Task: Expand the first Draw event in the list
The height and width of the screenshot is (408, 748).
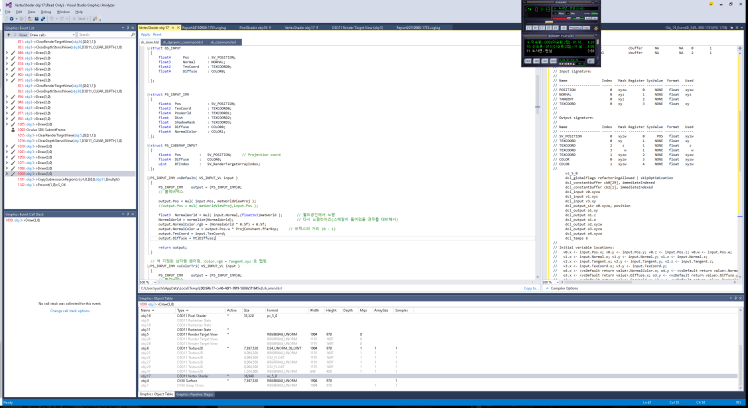Action: click(x=7, y=53)
